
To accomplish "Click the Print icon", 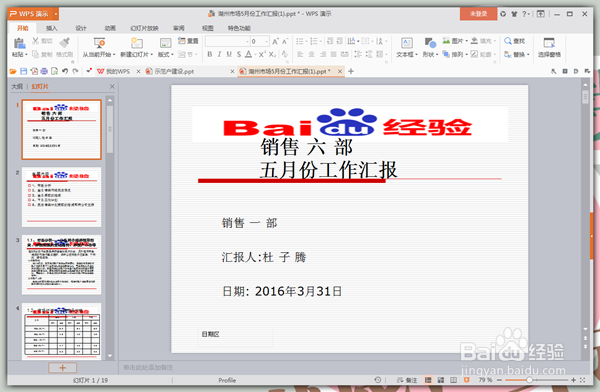I will click(44, 71).
